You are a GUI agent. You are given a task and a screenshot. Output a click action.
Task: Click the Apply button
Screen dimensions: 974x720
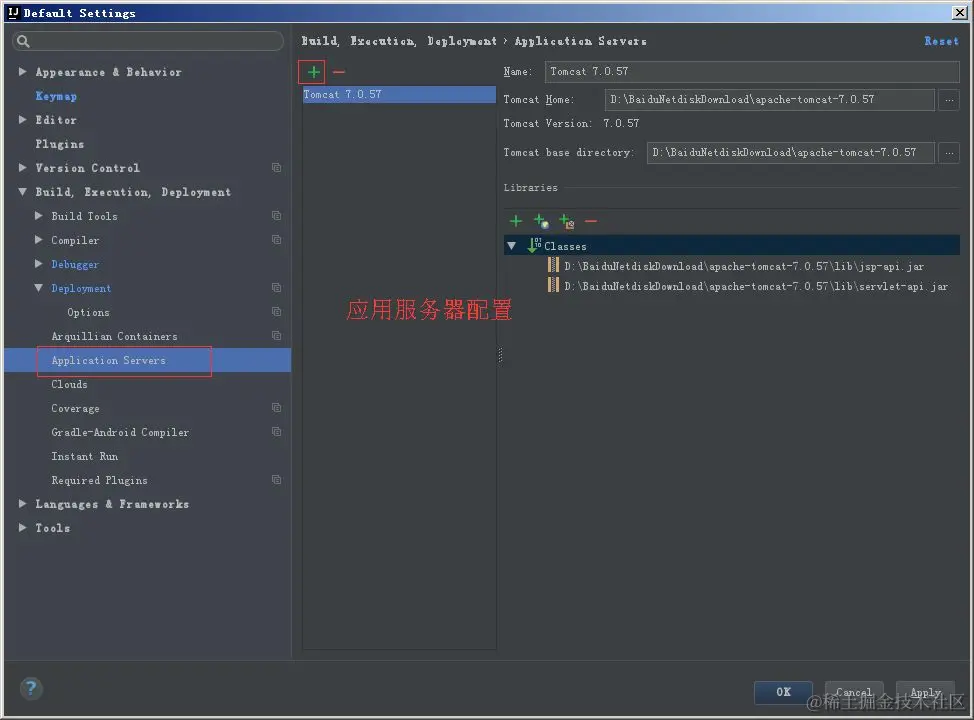[926, 692]
